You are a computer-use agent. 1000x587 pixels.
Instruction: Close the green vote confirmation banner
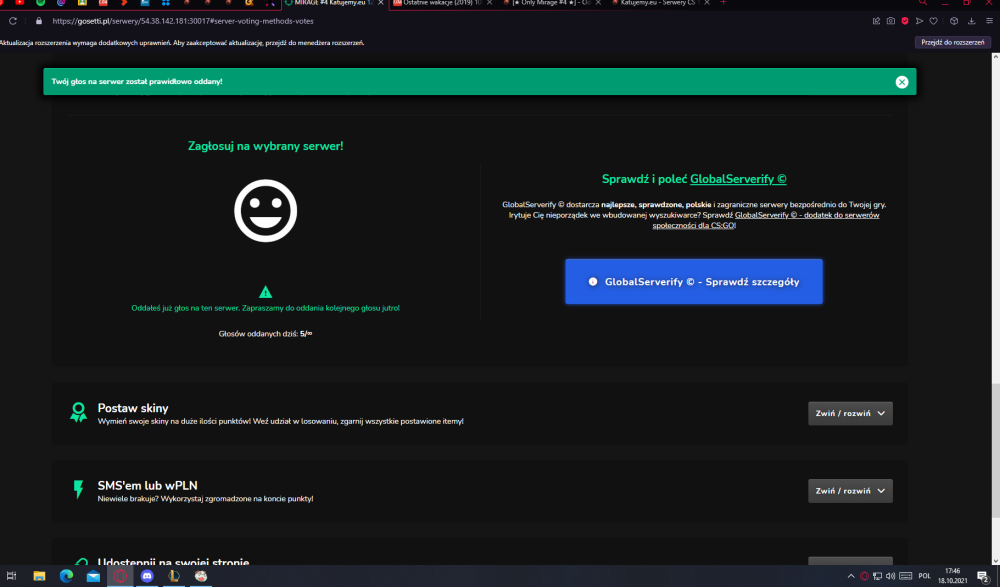901,82
